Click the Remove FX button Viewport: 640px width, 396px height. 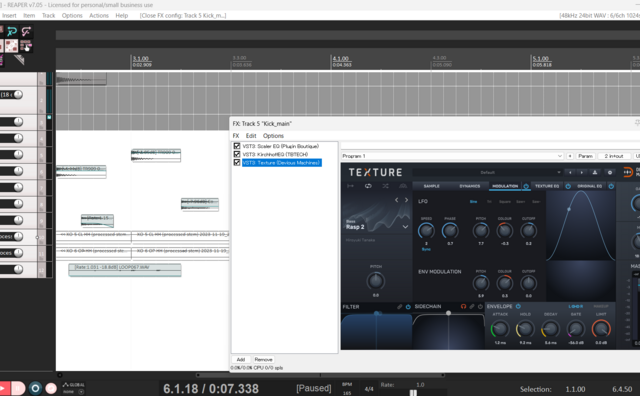click(x=263, y=360)
